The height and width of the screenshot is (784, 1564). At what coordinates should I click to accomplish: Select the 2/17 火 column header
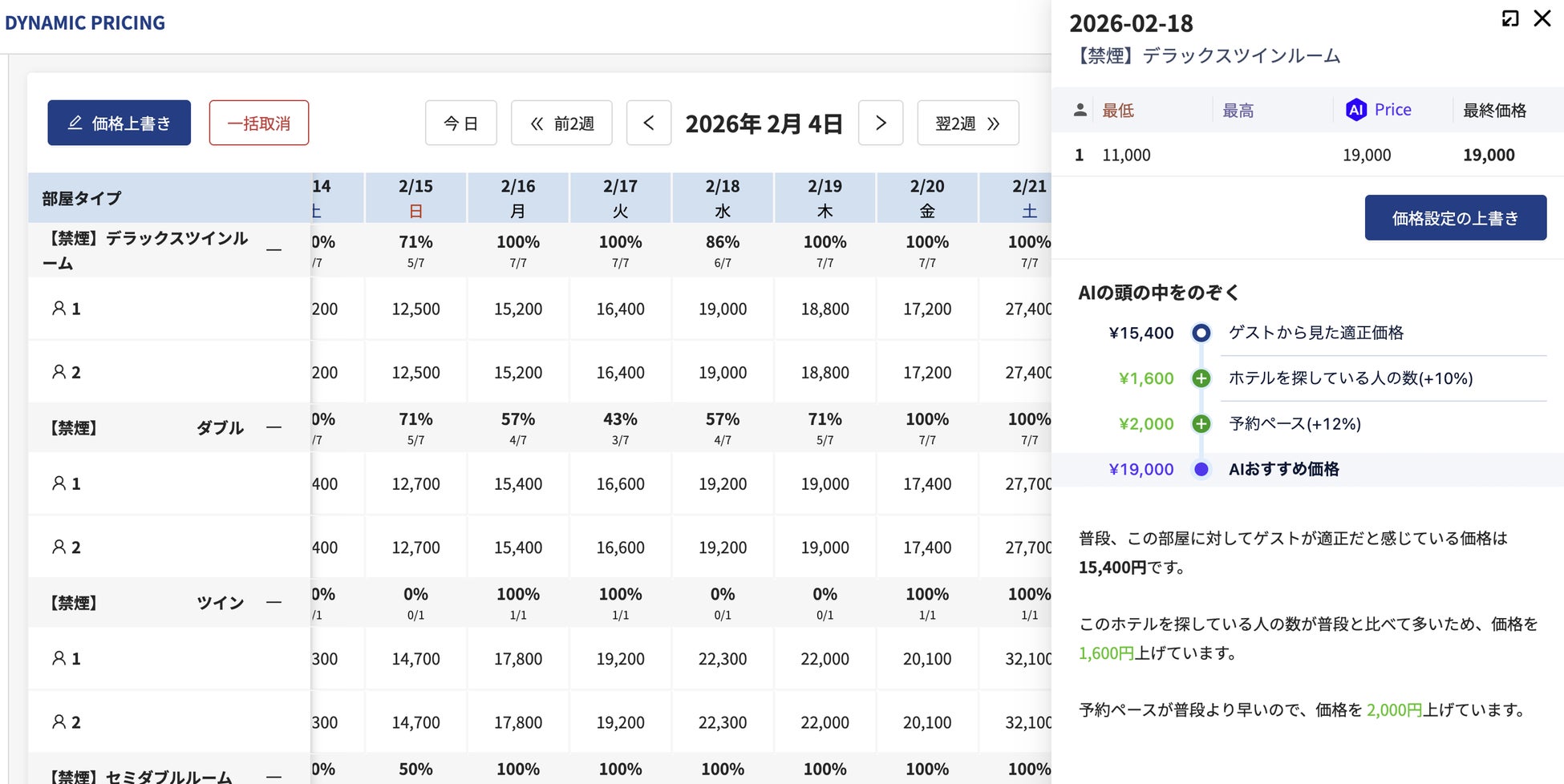click(620, 198)
